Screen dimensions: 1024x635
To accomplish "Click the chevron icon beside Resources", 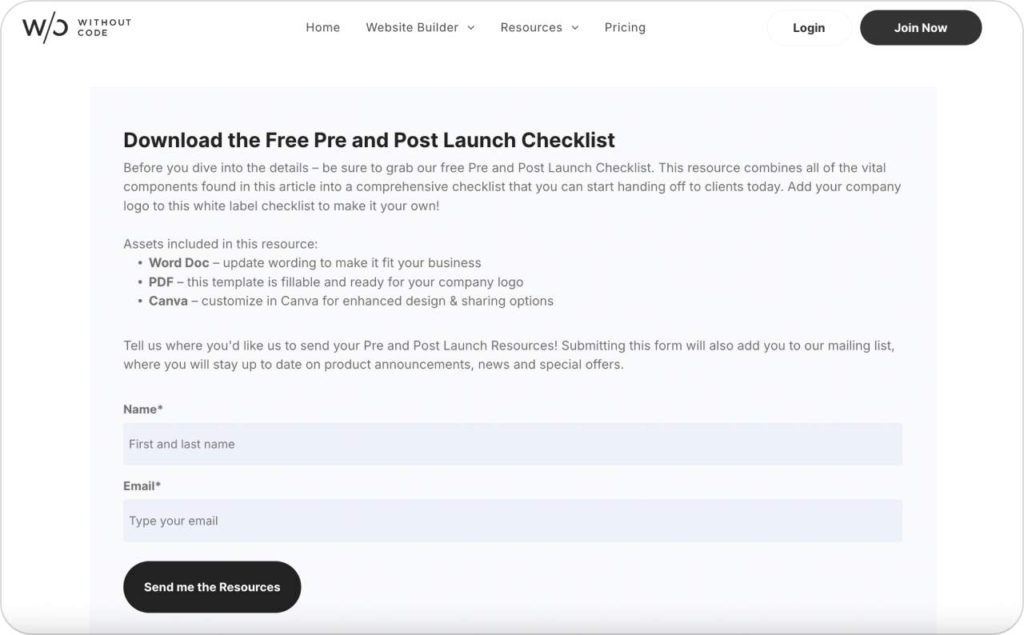I will pos(575,28).
